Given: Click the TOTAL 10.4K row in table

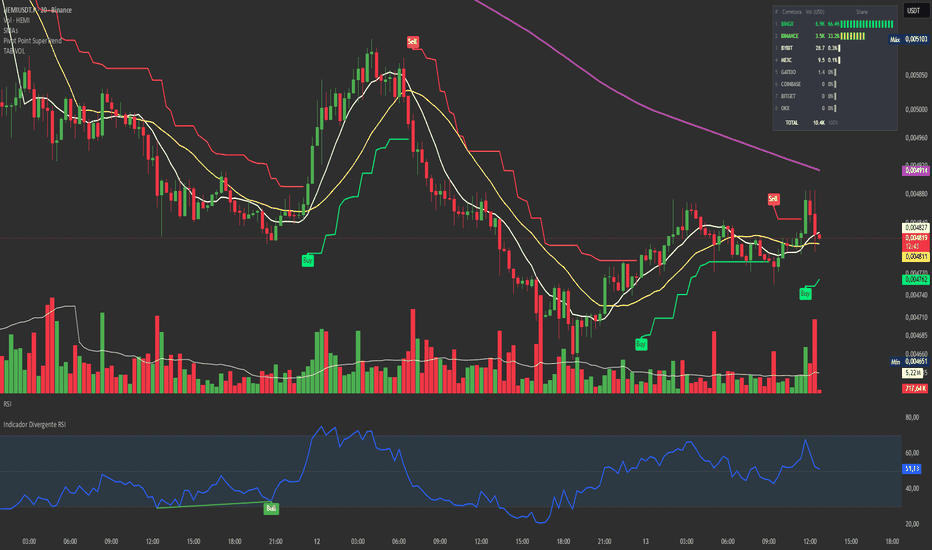Looking at the screenshot, I should point(835,122).
